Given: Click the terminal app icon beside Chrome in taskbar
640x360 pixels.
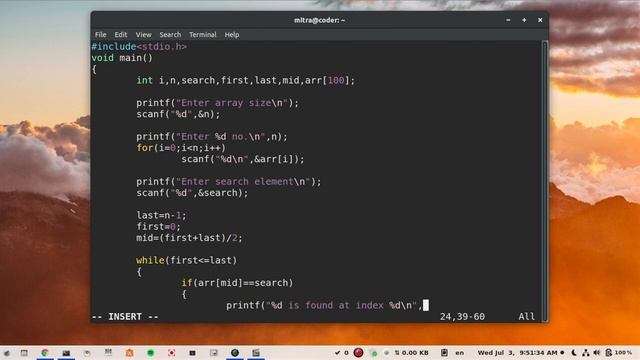Looking at the screenshot, I should 66,353.
